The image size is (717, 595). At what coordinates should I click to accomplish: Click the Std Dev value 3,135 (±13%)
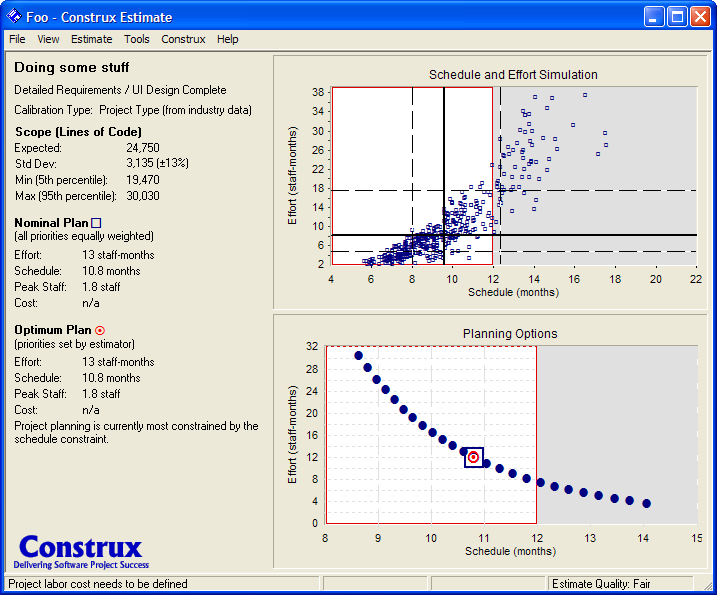click(158, 163)
